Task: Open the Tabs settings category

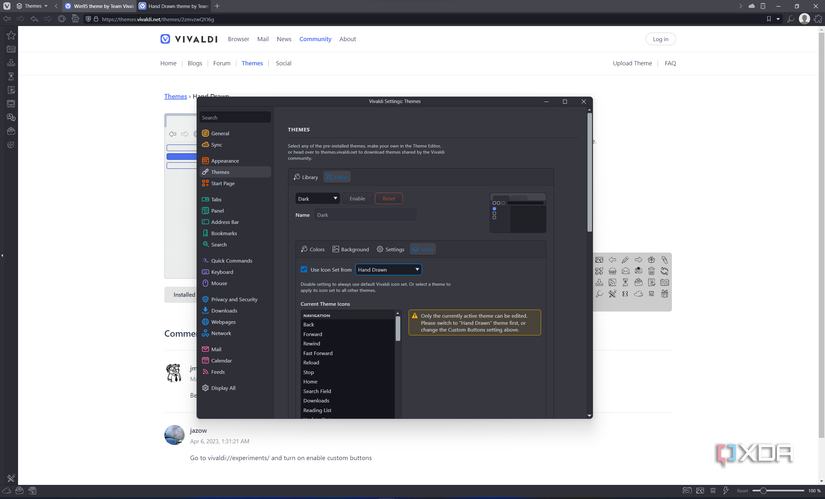Action: pyautogui.click(x=235, y=199)
